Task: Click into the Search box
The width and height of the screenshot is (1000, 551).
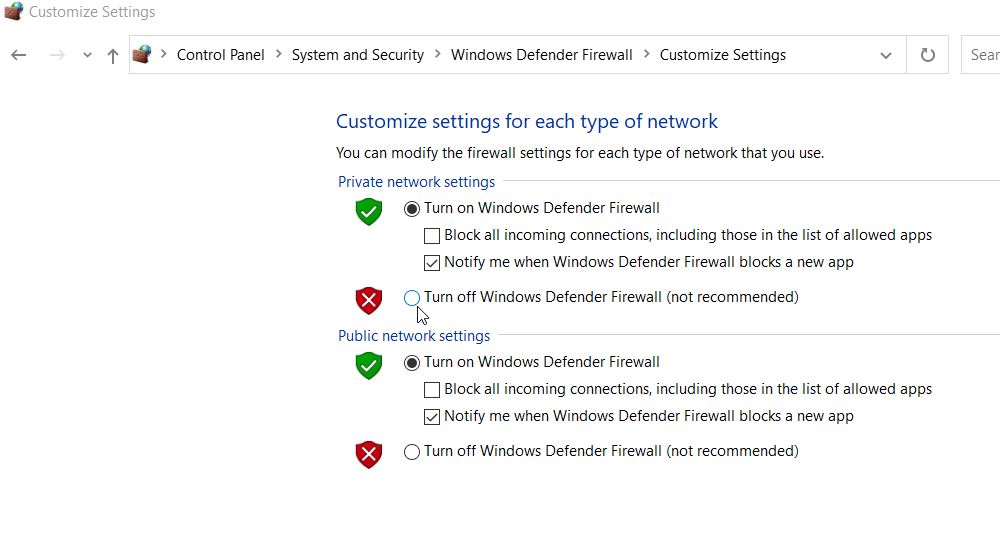Action: (x=981, y=55)
